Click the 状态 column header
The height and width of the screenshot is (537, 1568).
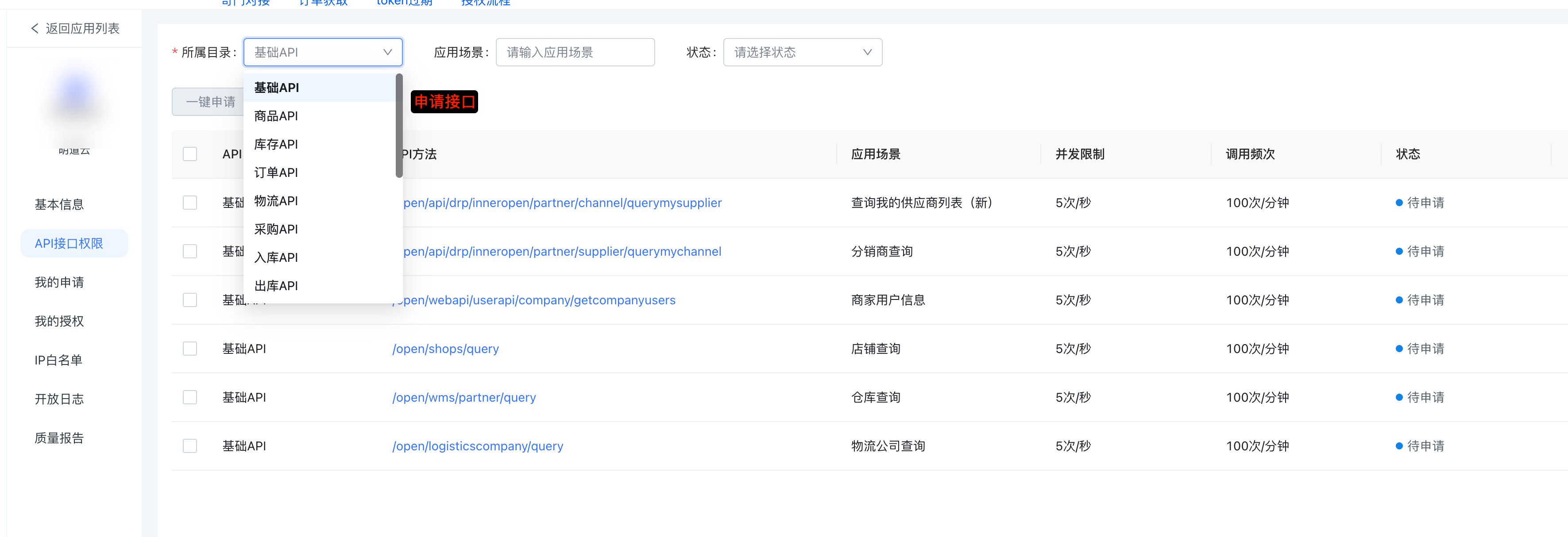pos(1408,154)
